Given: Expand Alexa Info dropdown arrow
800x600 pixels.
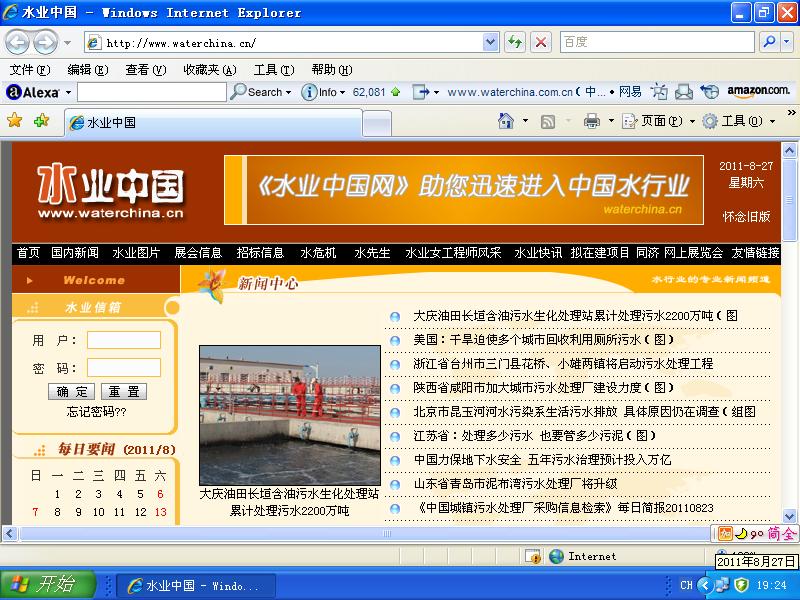Looking at the screenshot, I should click(x=342, y=92).
